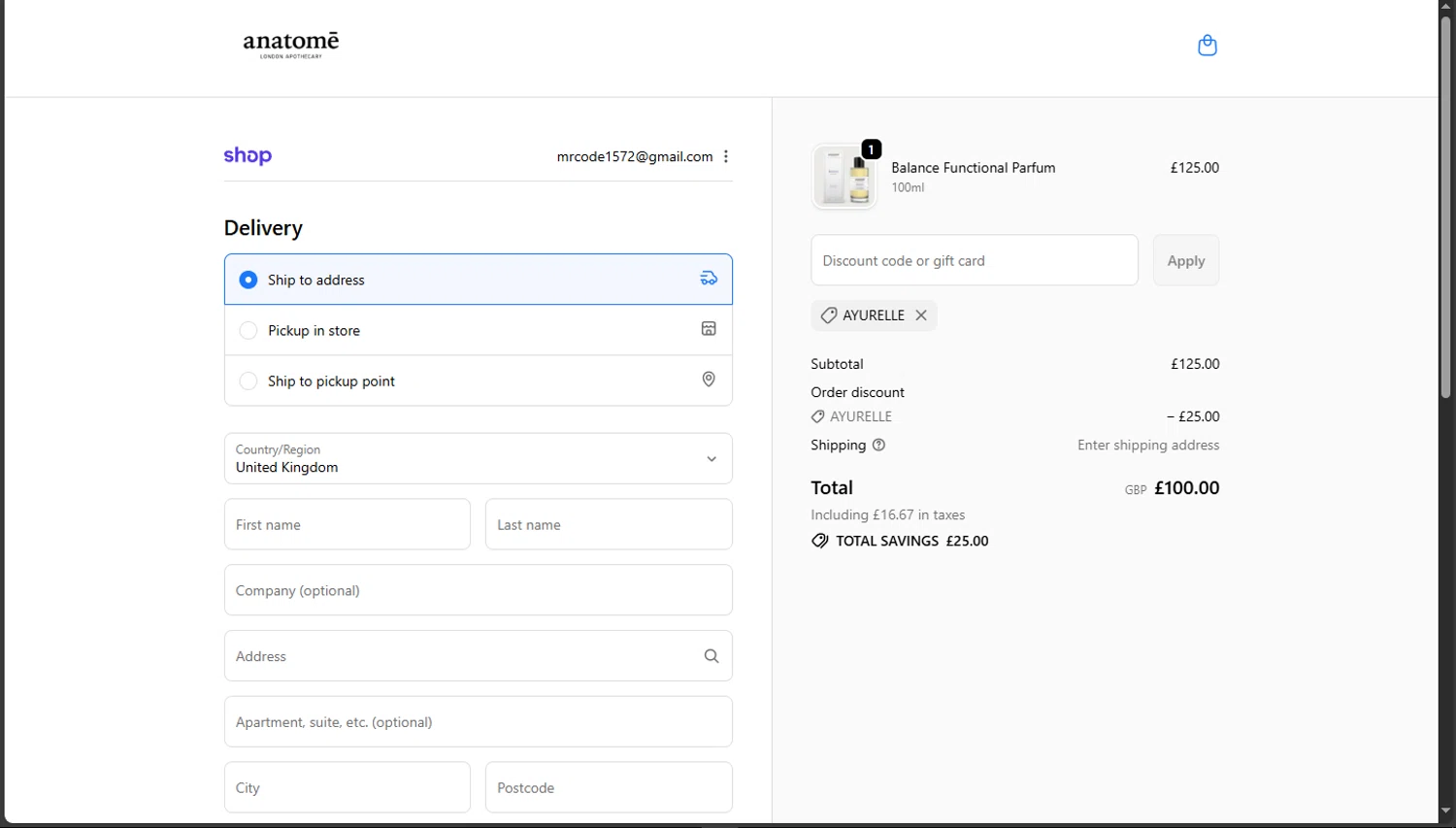
Task: Click scrollbar down arrow
Action: 1445,811
